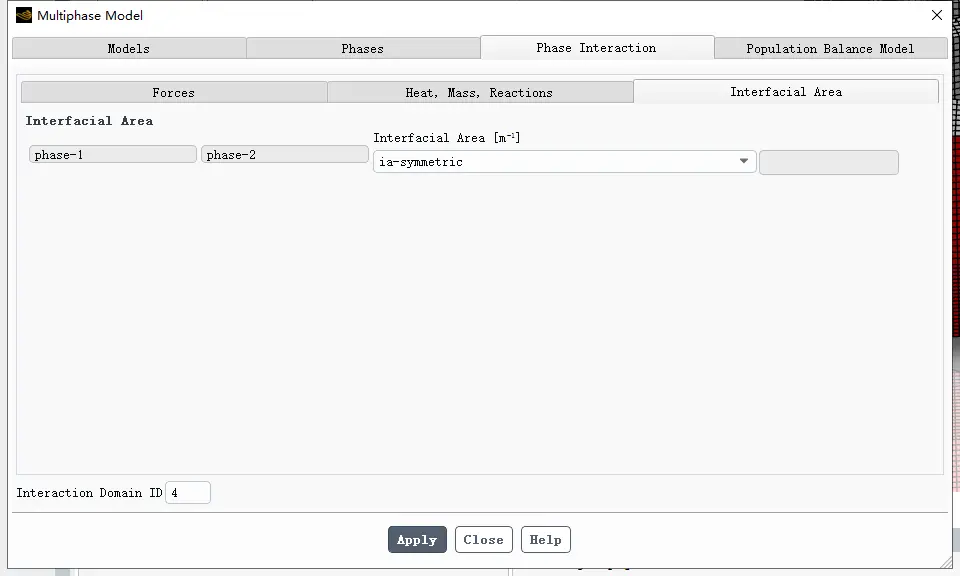Click the Close button at the bottom
The height and width of the screenshot is (576, 960).
[x=484, y=539]
